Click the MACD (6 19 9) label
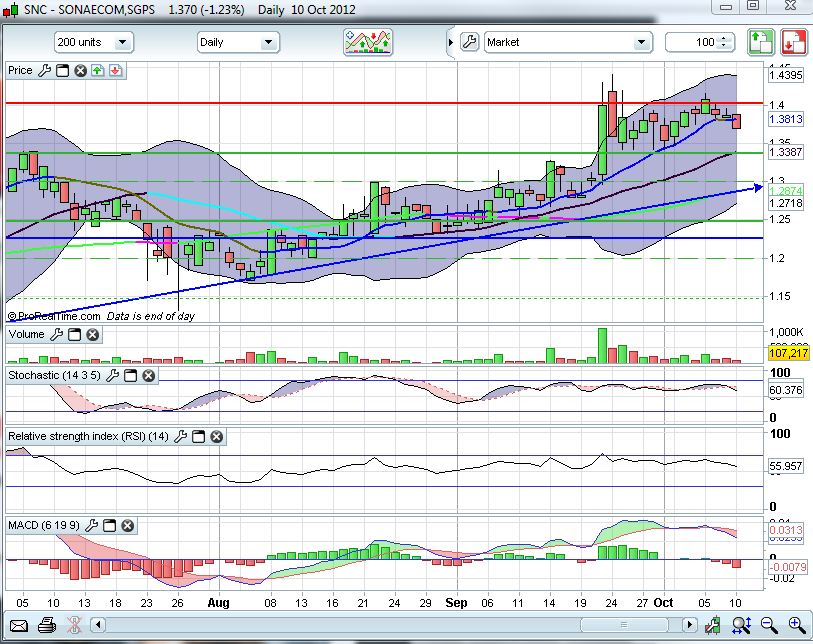 [44, 525]
